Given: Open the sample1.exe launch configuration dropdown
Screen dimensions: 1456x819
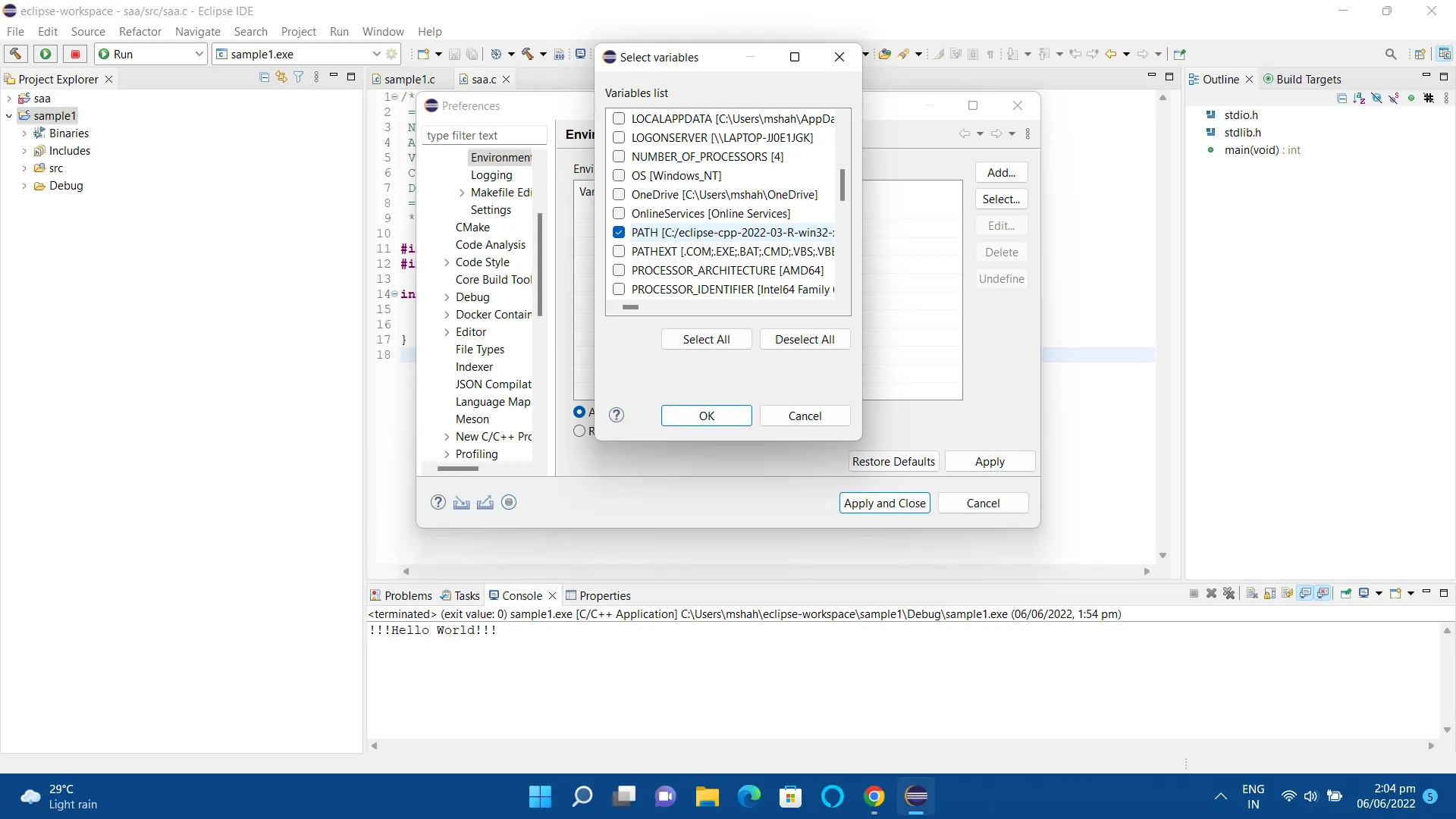Looking at the screenshot, I should click(376, 54).
